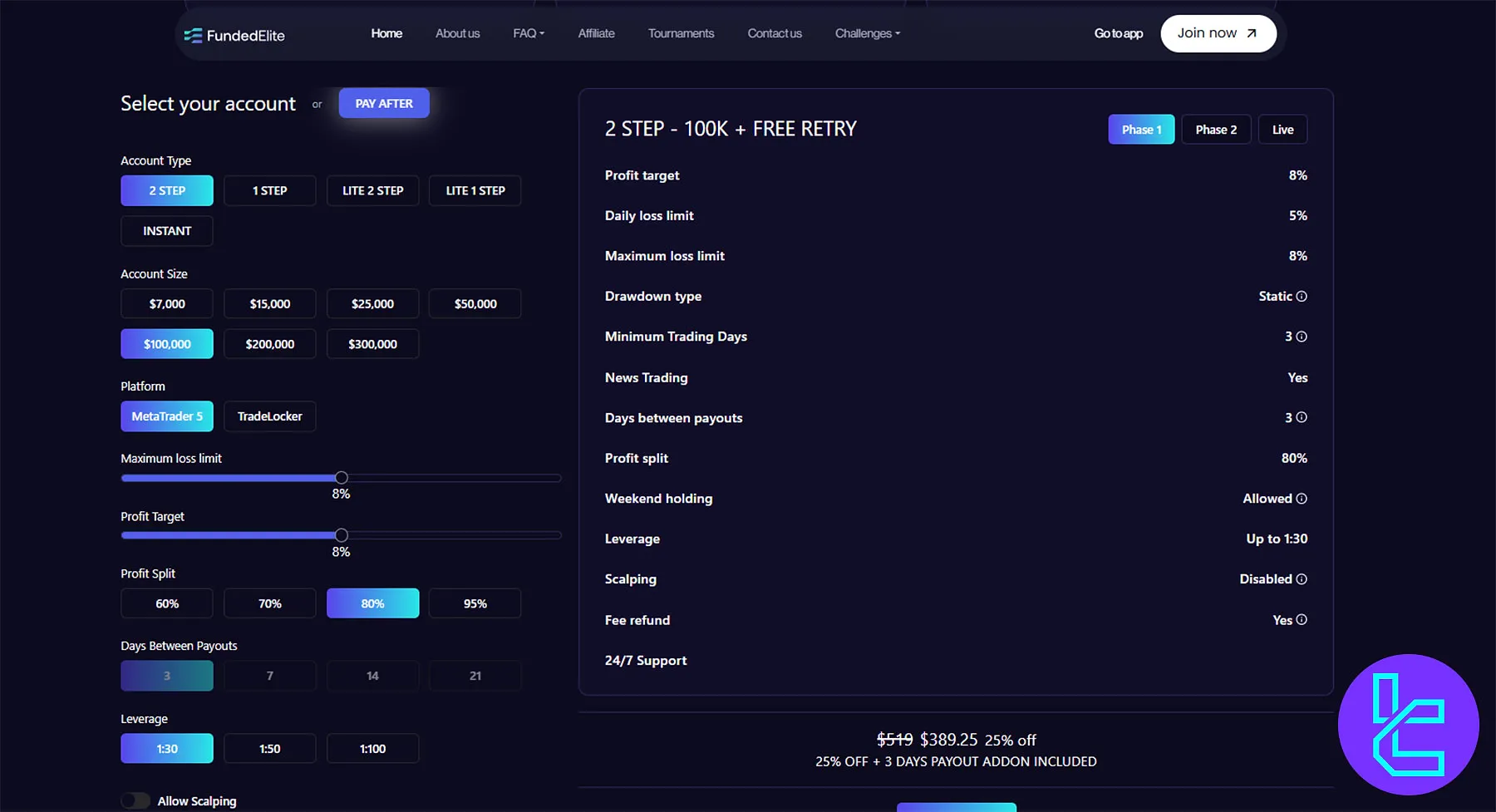Click the PAY AFTER button
The height and width of the screenshot is (812, 1496).
click(x=384, y=104)
